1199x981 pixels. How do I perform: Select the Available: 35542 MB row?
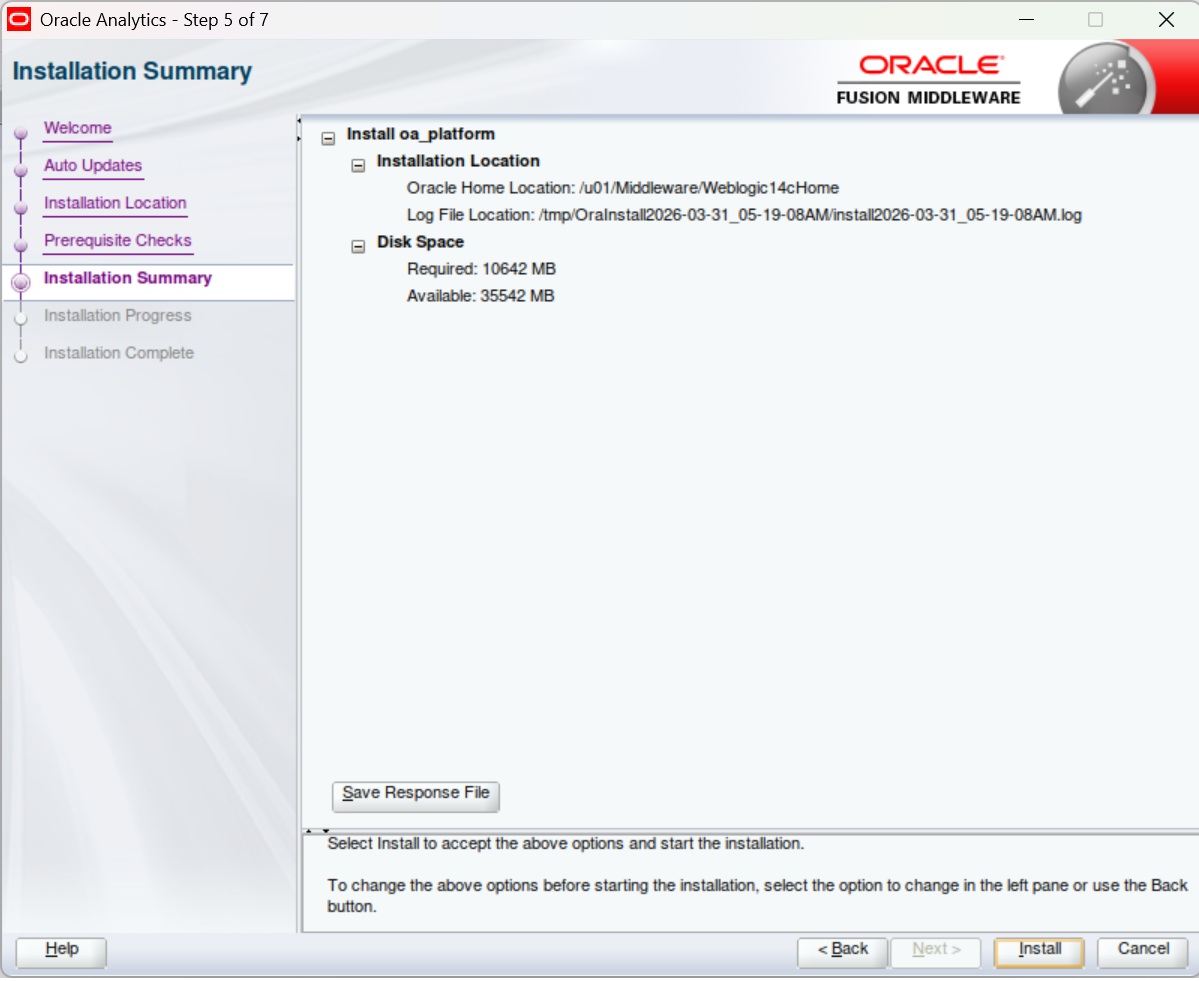(x=480, y=296)
